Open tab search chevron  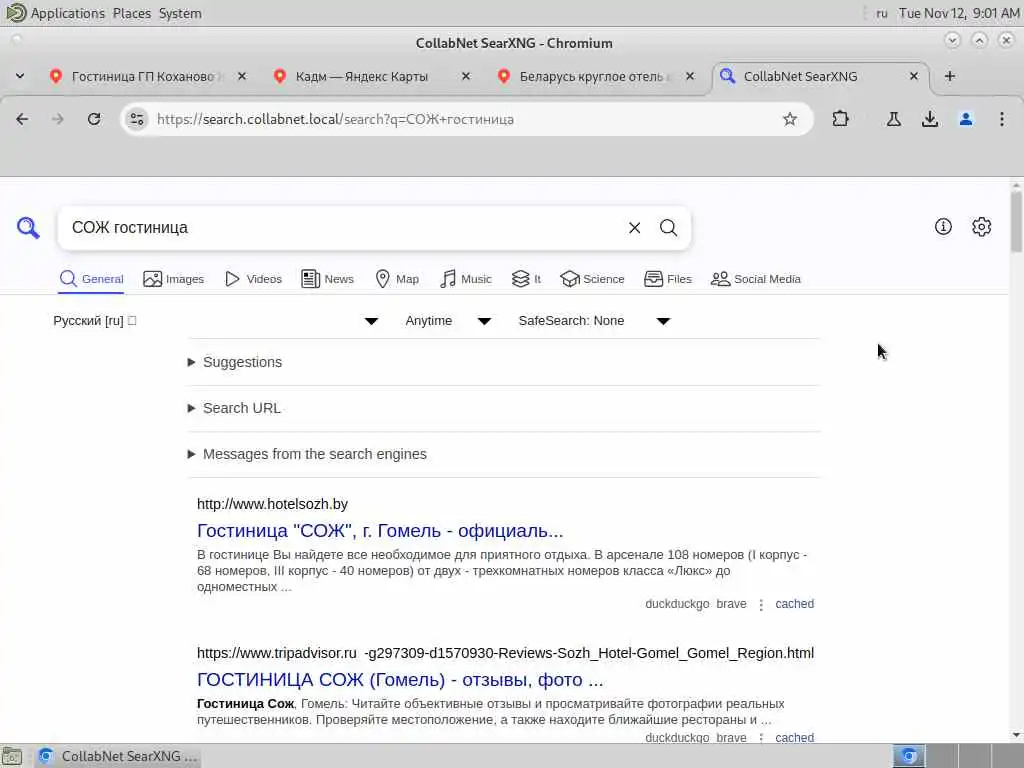(20, 76)
